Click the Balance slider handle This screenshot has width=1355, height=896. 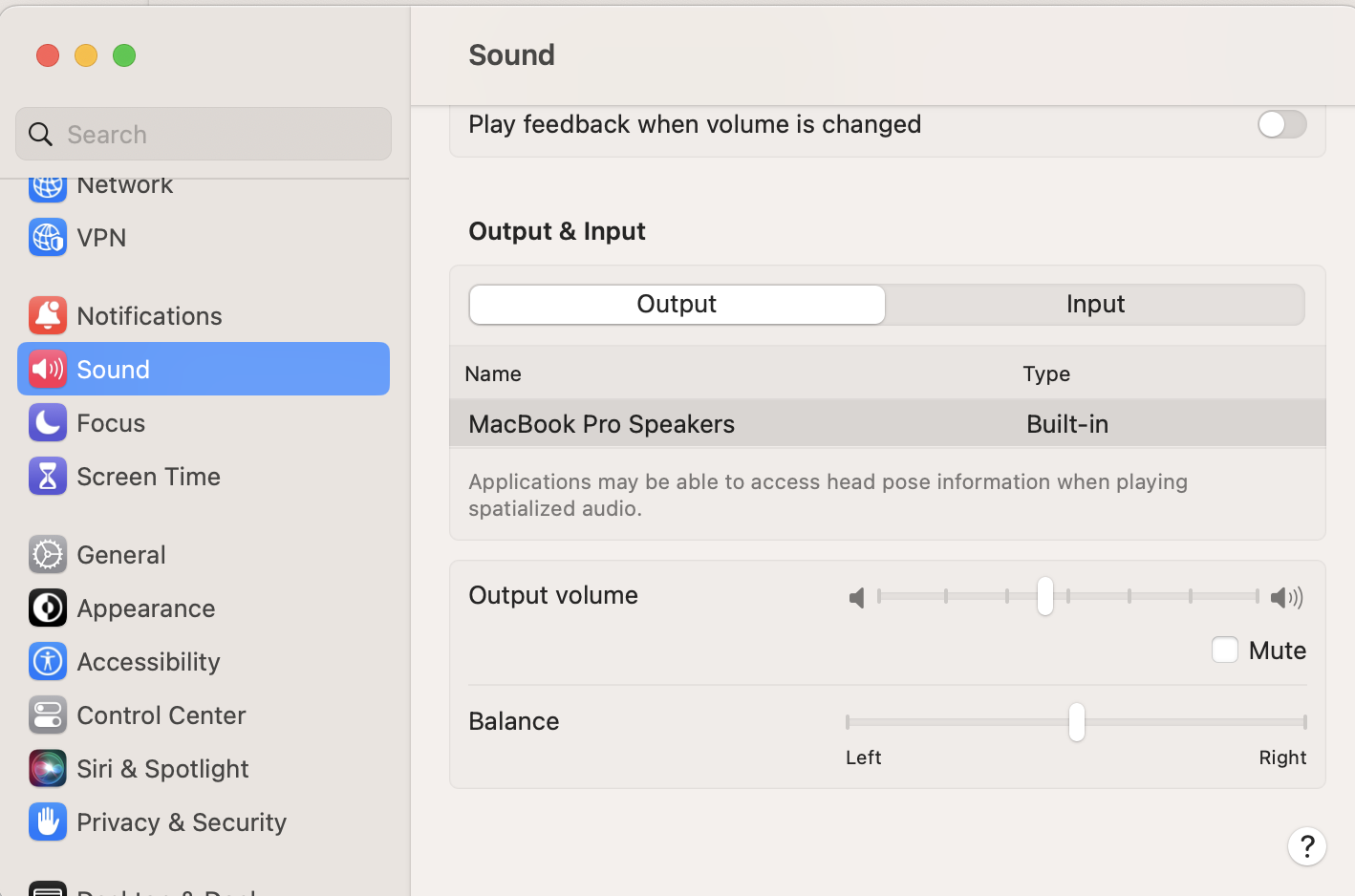1076,722
